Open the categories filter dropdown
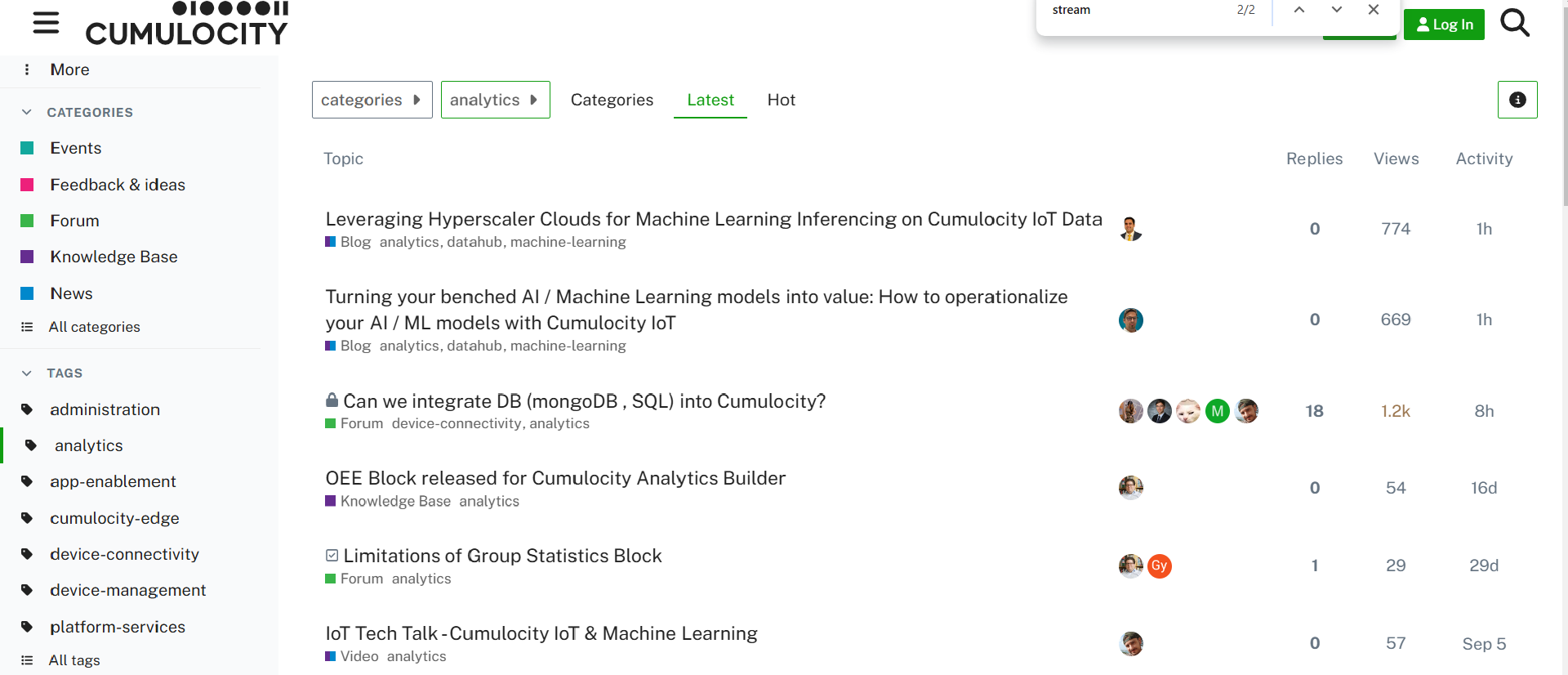This screenshot has height=675, width=1568. click(x=372, y=100)
